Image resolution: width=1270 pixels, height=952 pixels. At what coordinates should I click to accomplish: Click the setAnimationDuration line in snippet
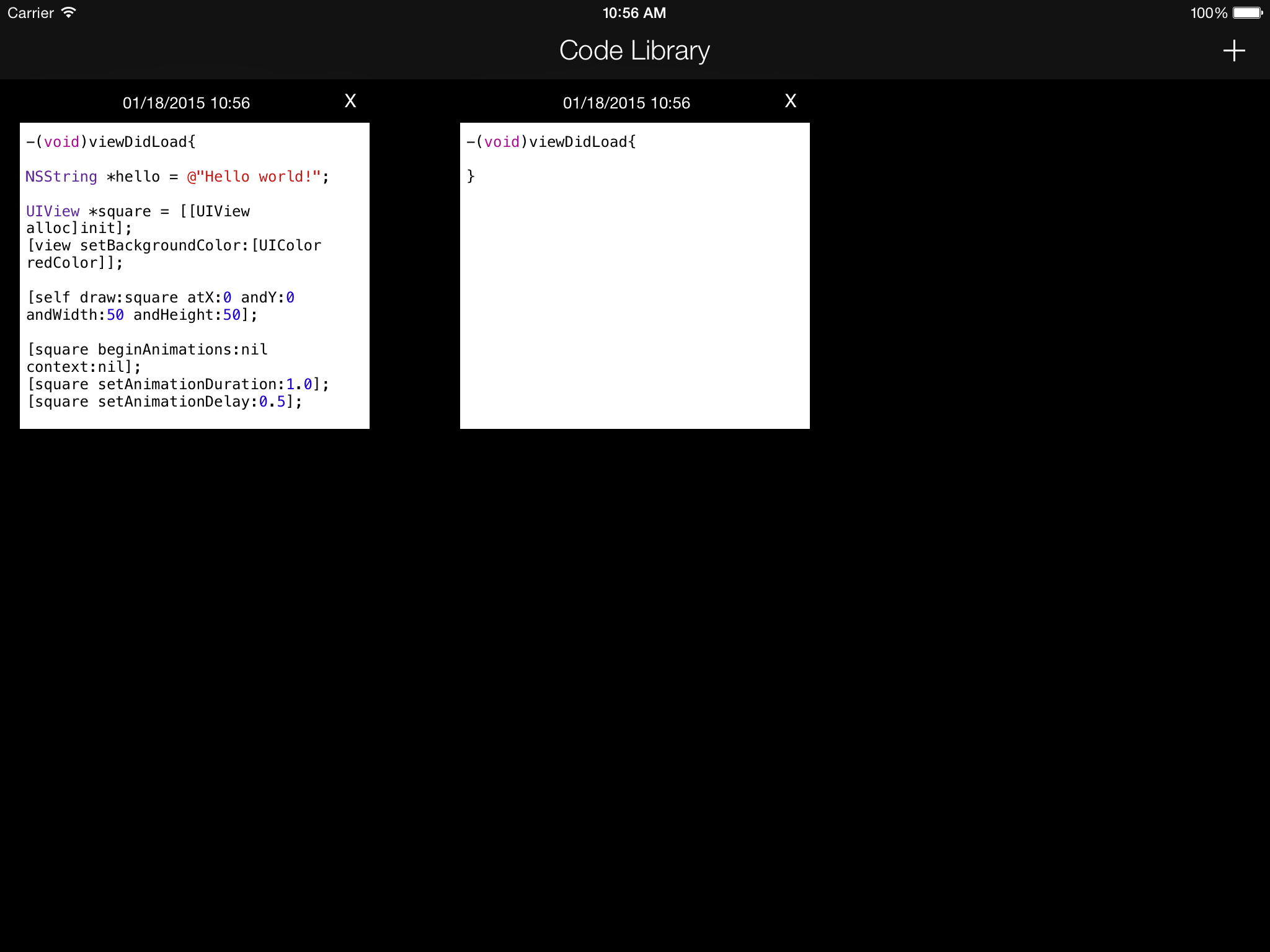[177, 384]
